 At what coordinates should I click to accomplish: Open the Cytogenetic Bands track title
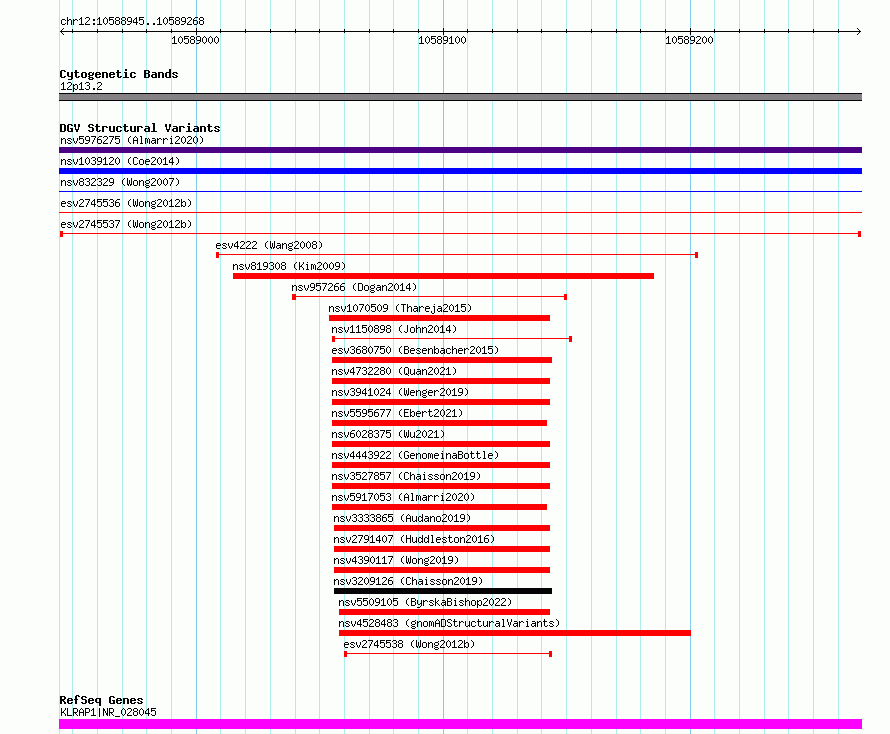119,74
